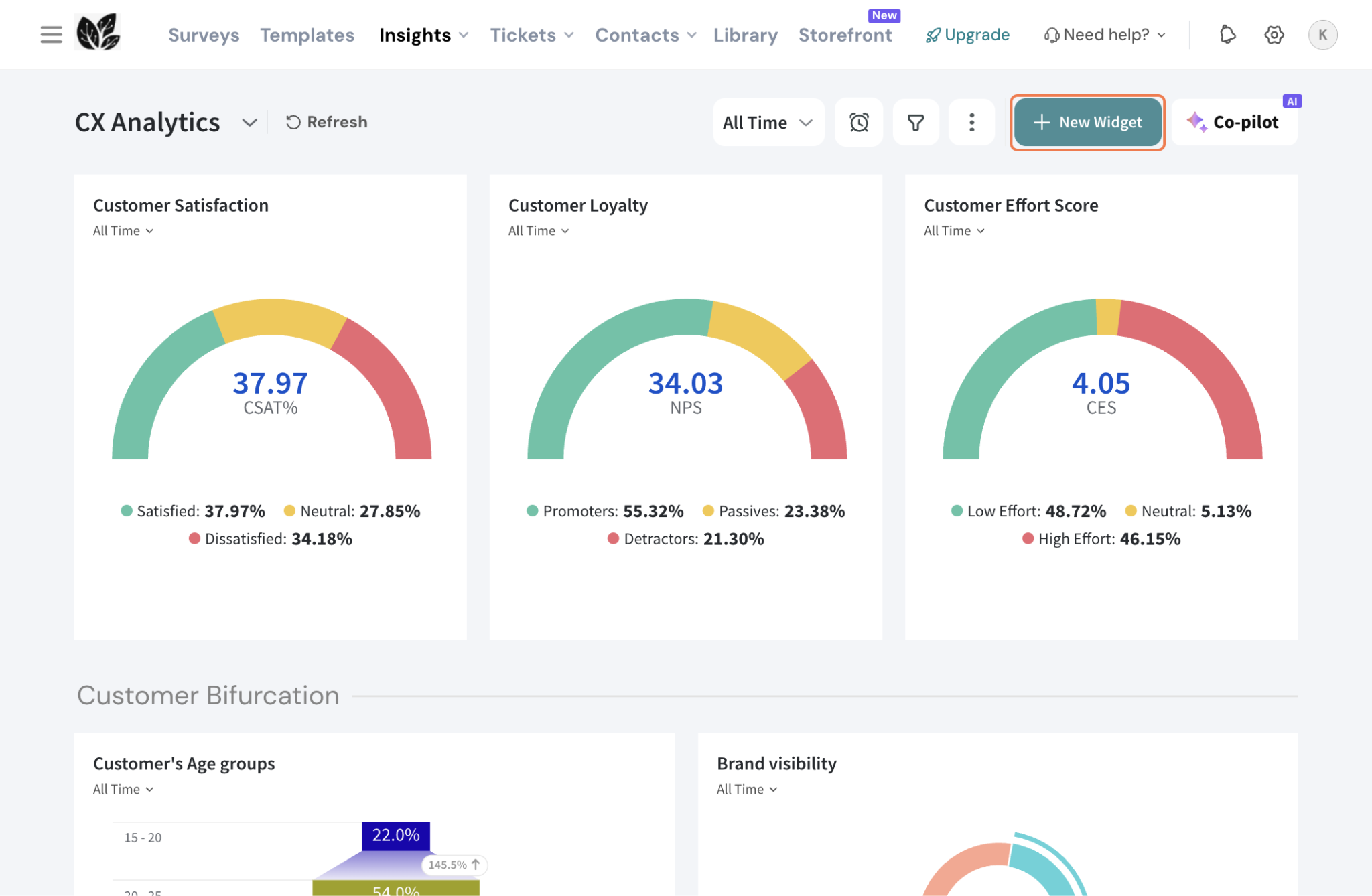The image size is (1372, 896).
Task: Click the Refresh button
Action: pos(327,122)
